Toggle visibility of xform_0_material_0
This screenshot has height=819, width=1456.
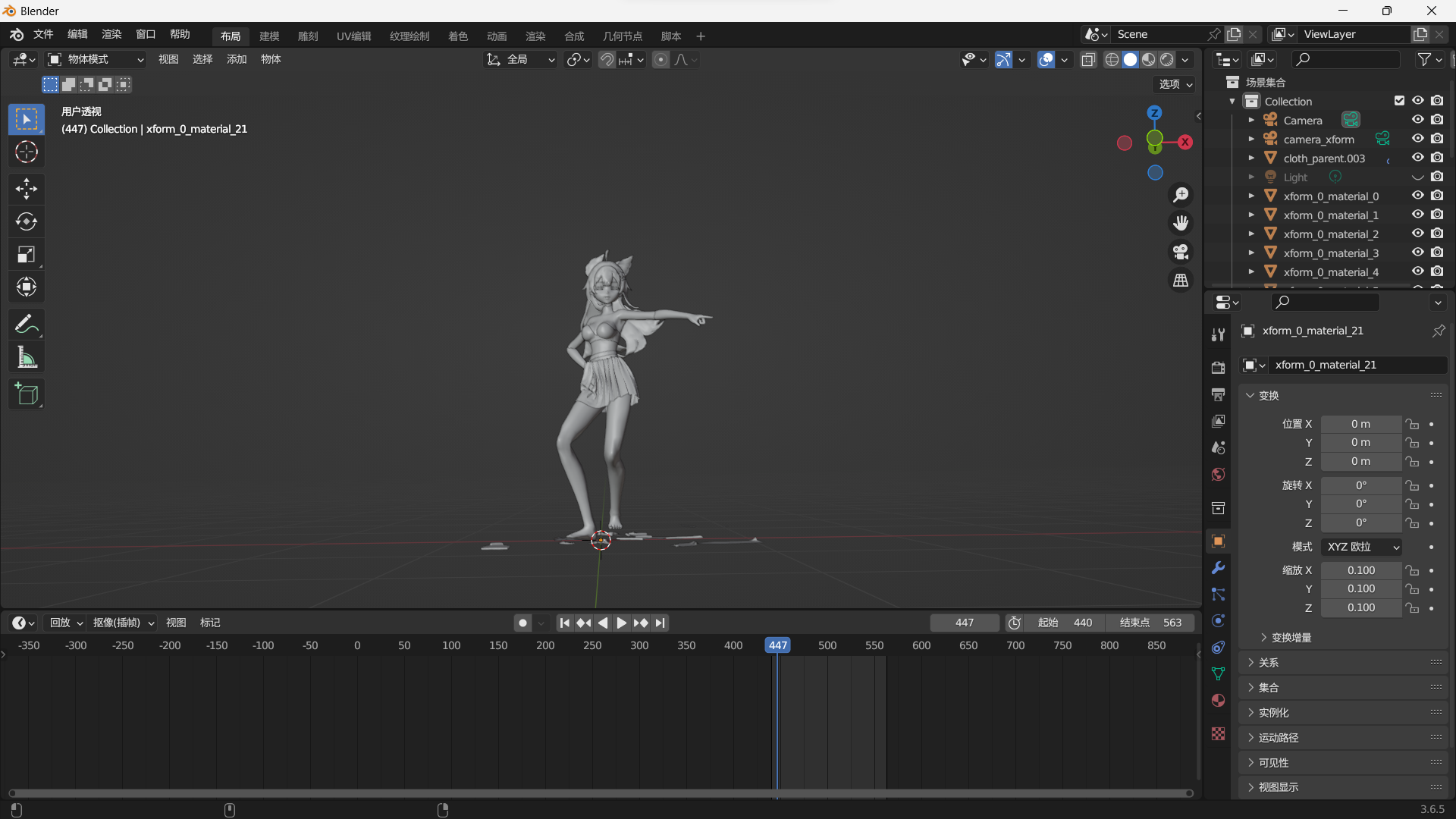pos(1417,196)
